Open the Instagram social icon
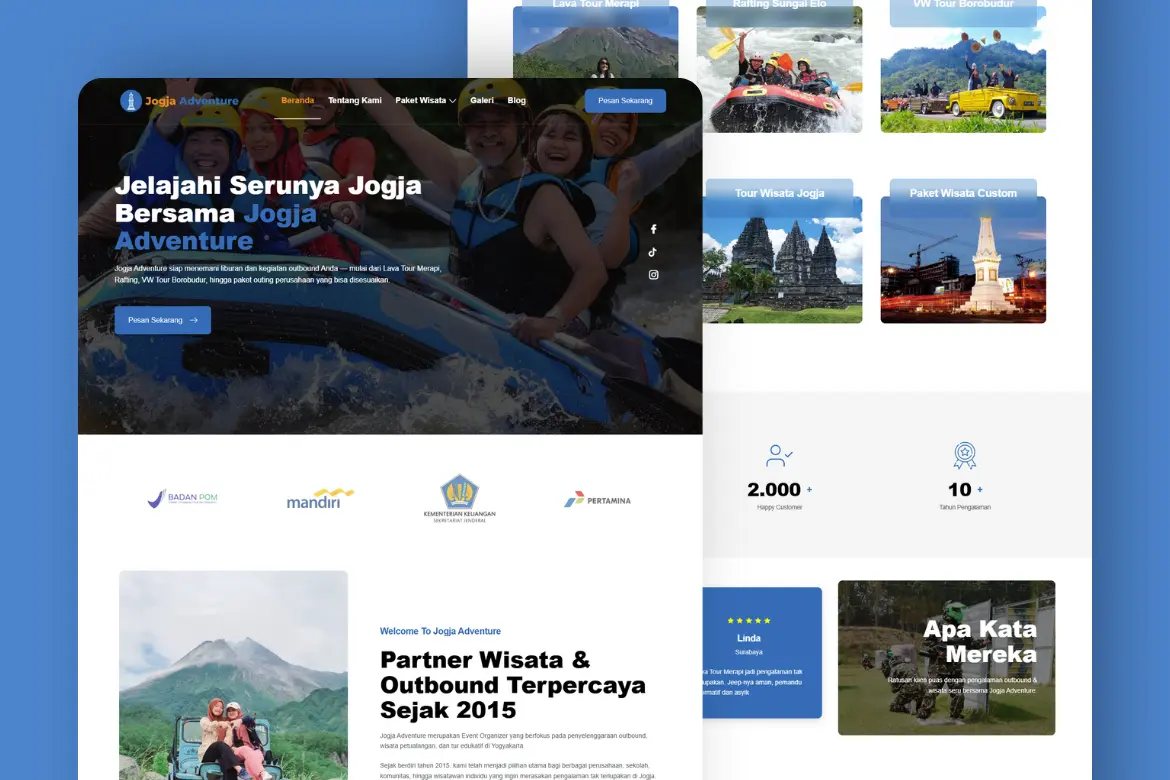This screenshot has height=780, width=1170. (x=653, y=275)
